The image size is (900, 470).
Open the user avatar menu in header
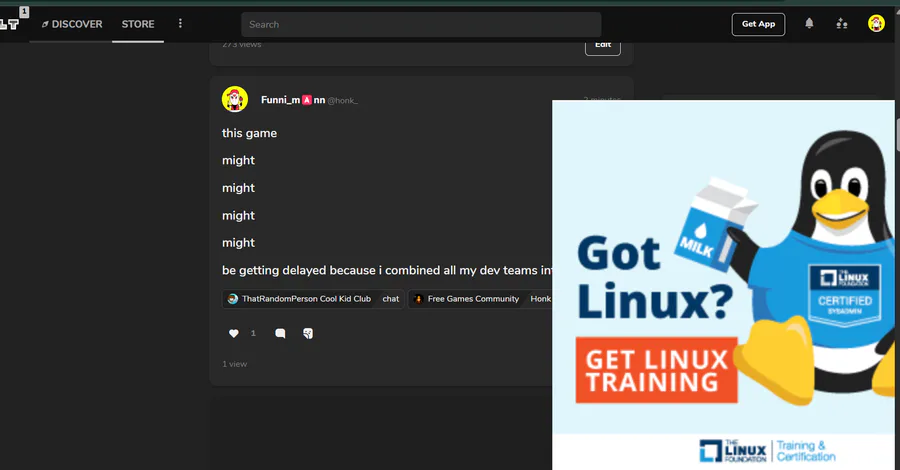click(876, 24)
